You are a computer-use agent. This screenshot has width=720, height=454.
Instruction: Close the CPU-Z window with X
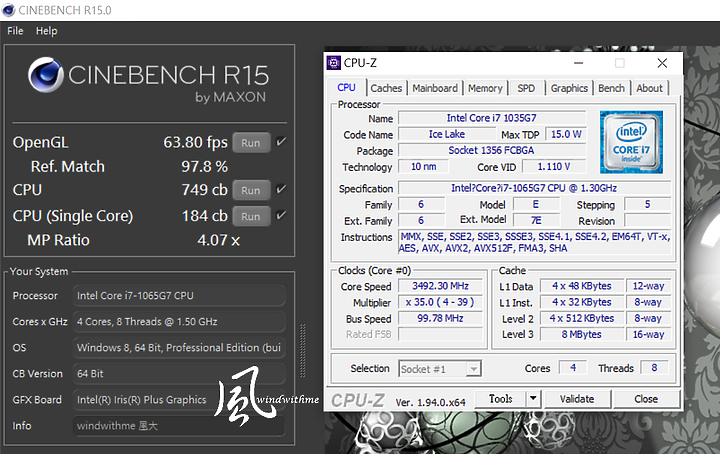pyautogui.click(x=662, y=63)
